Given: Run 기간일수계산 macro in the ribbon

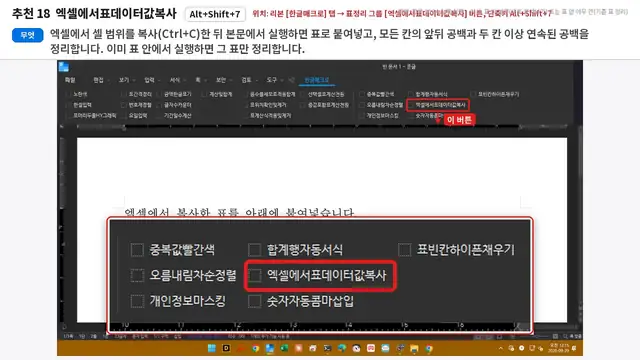Looking at the screenshot, I should (x=174, y=116).
